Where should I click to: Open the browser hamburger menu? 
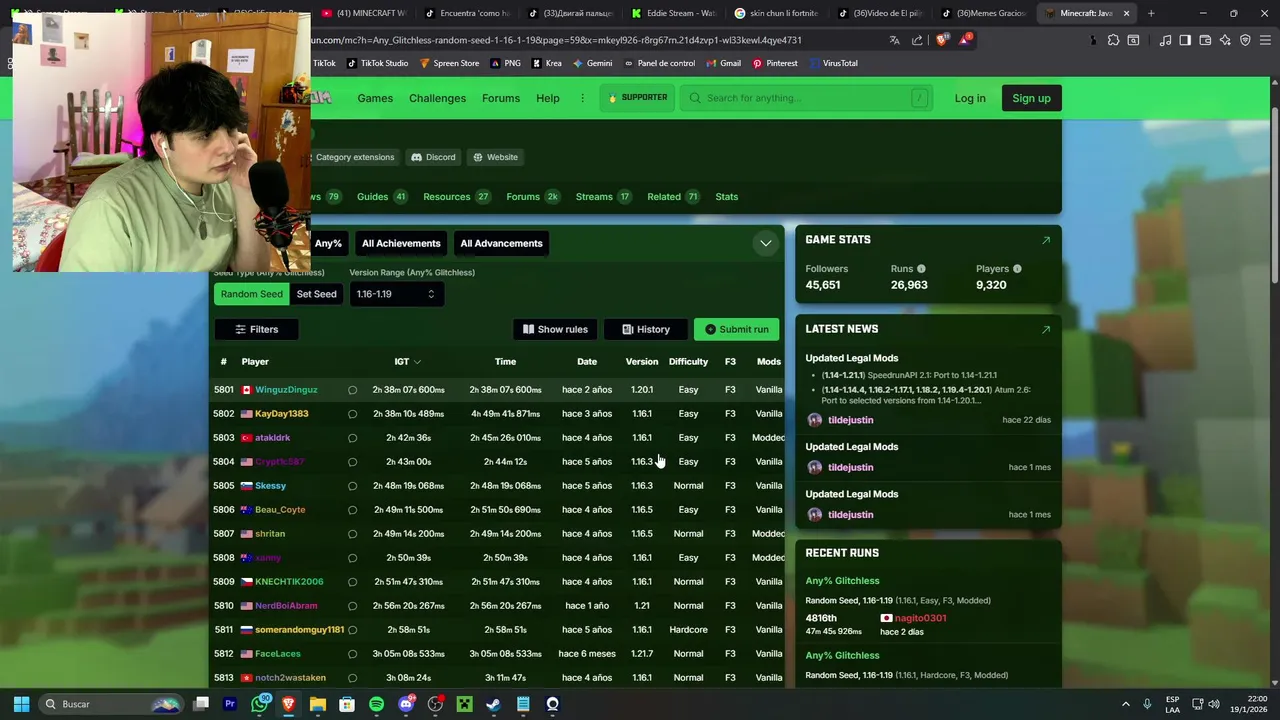pyautogui.click(x=1265, y=40)
